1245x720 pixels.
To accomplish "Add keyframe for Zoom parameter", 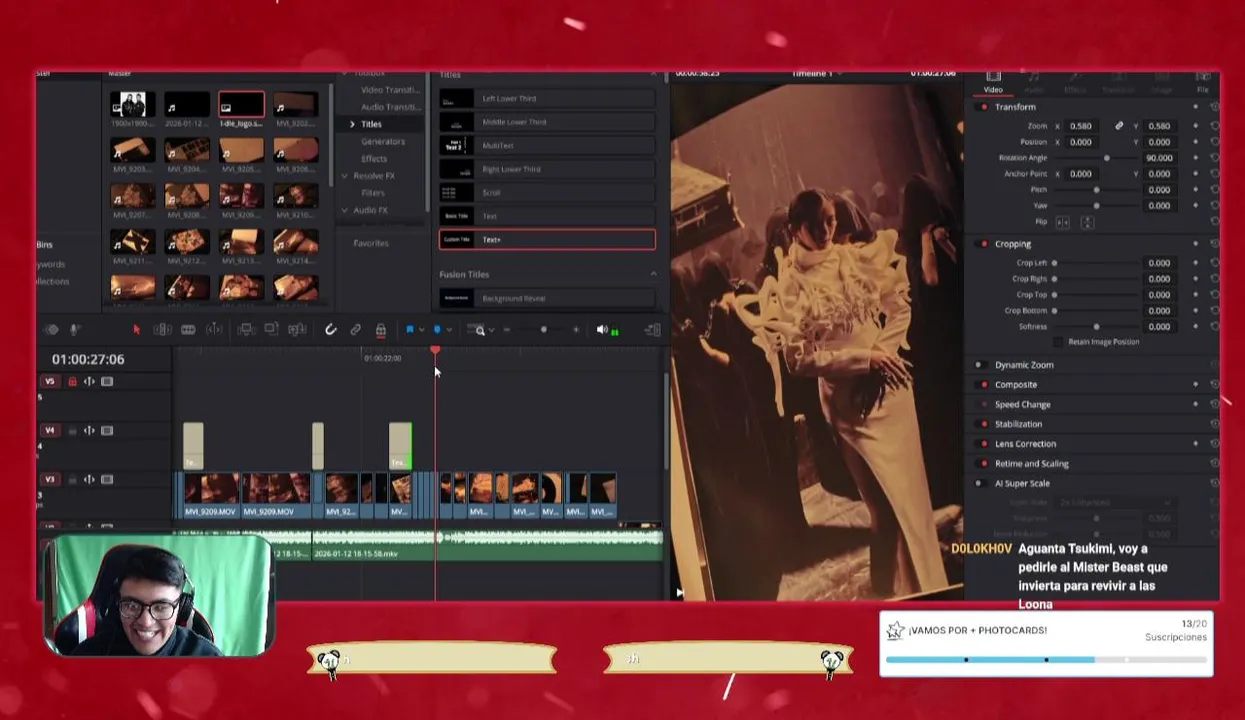I will click(1196, 126).
